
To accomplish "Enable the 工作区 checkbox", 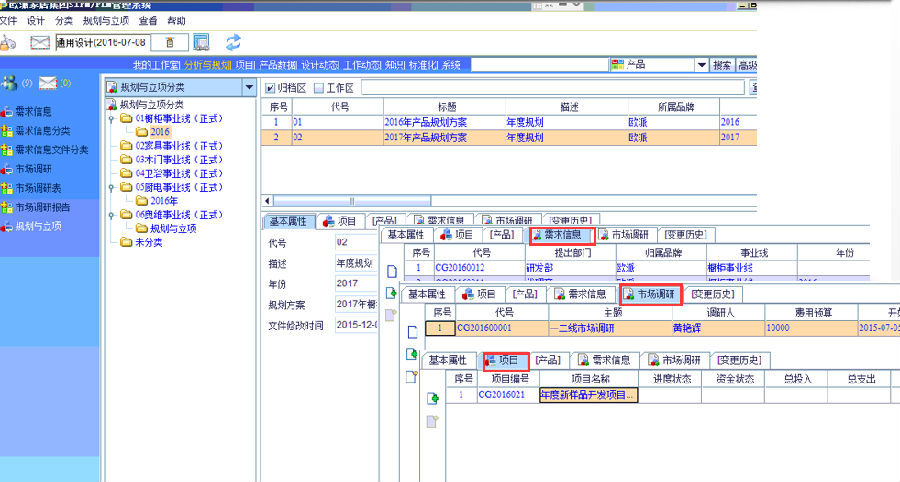I will 319,88.
